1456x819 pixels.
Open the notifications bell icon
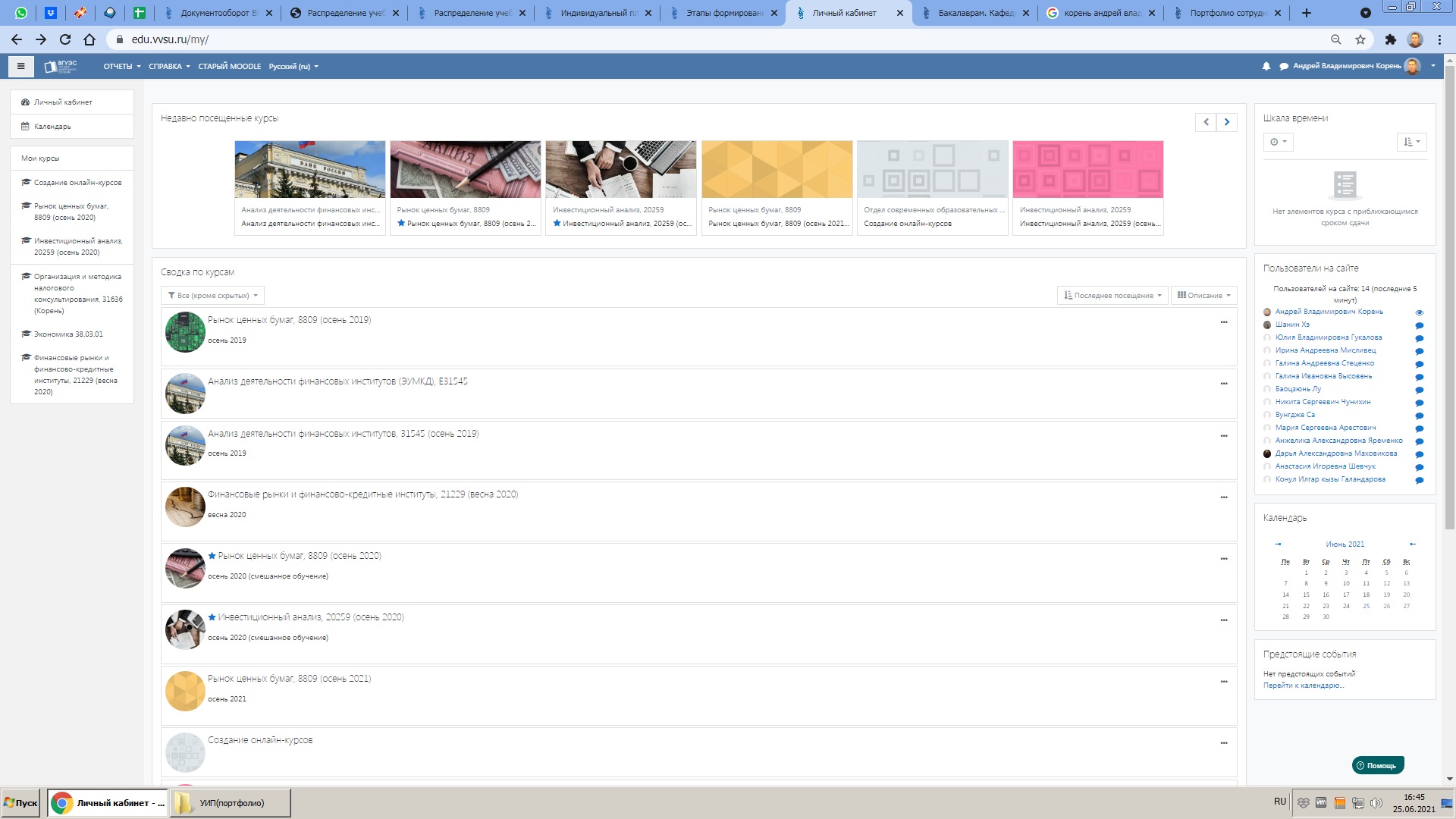(1266, 66)
